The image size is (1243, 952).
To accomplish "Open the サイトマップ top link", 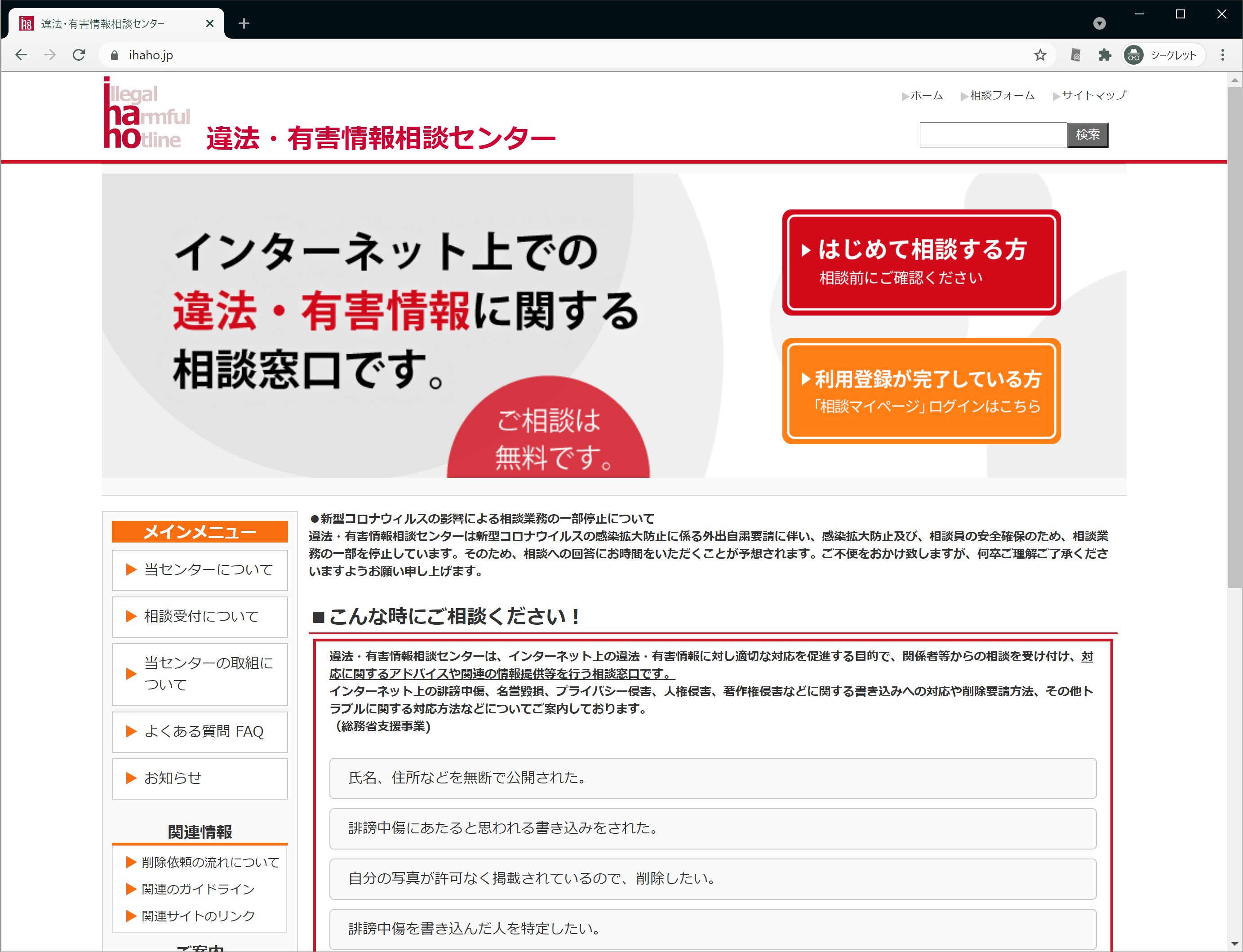I will (x=1093, y=95).
